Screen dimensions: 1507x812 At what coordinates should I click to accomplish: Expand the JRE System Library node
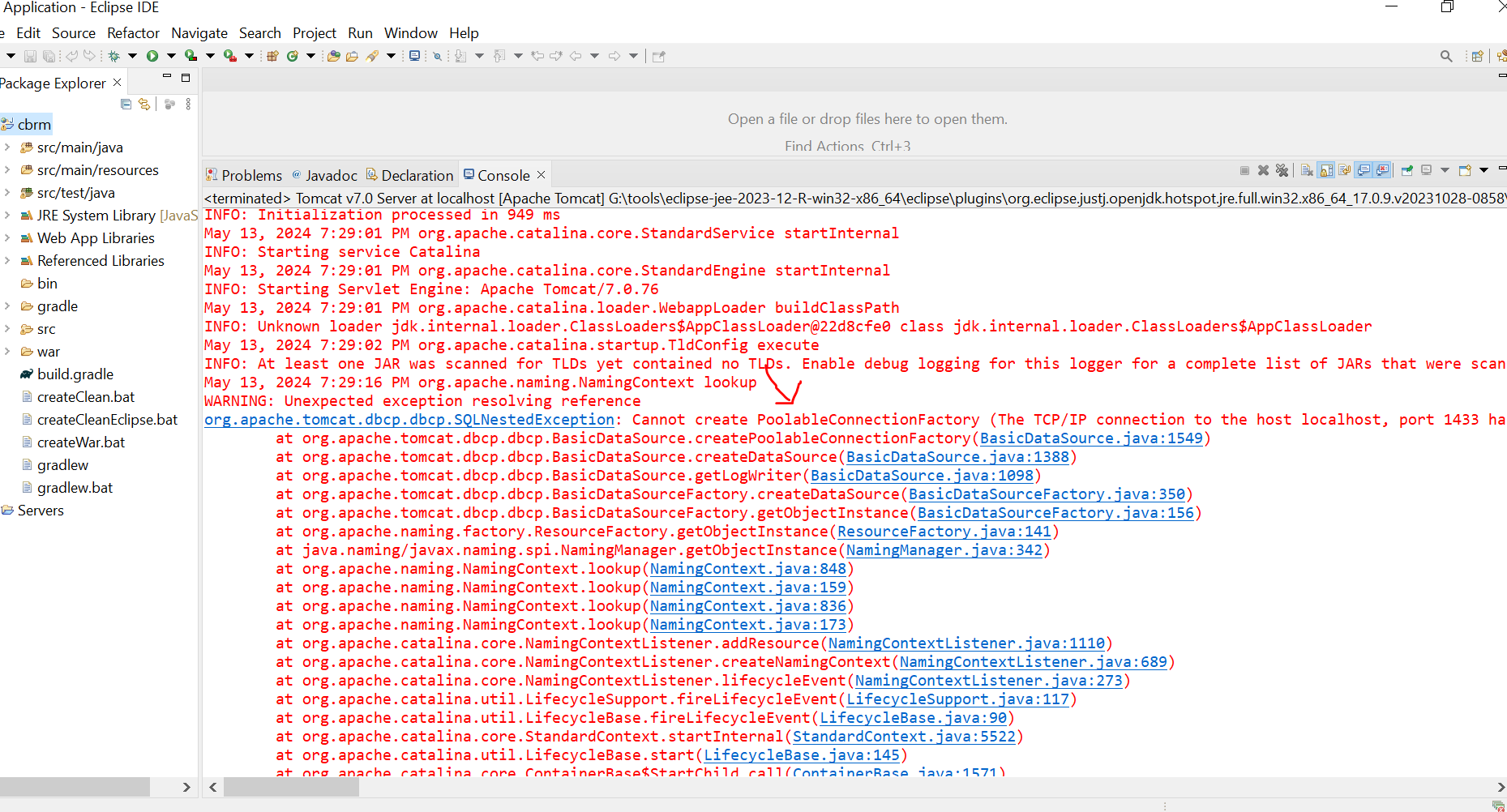point(7,216)
